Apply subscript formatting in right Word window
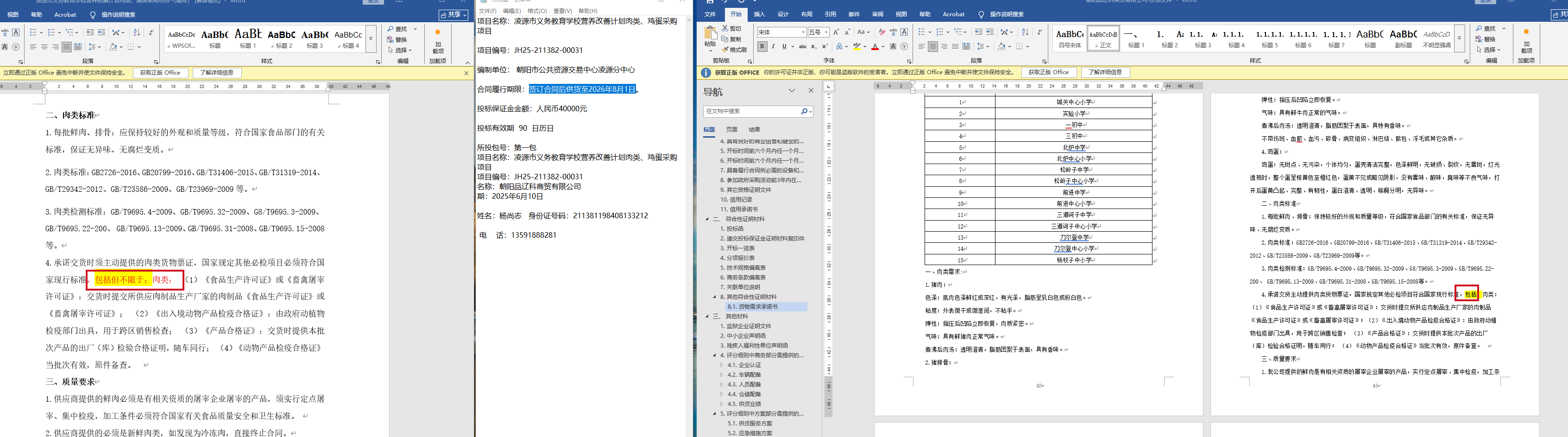The width and height of the screenshot is (1568, 437). coord(814,46)
